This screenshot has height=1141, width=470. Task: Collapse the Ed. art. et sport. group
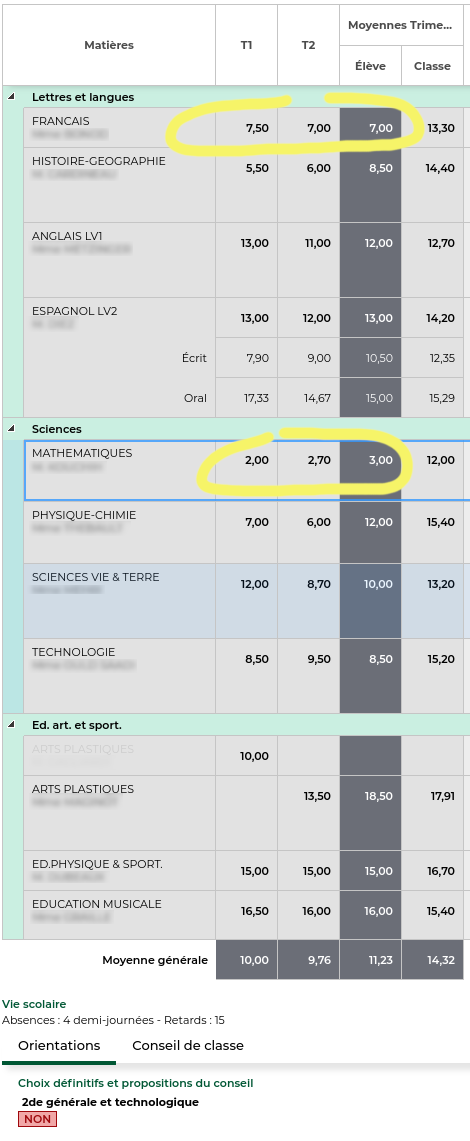(x=11, y=725)
